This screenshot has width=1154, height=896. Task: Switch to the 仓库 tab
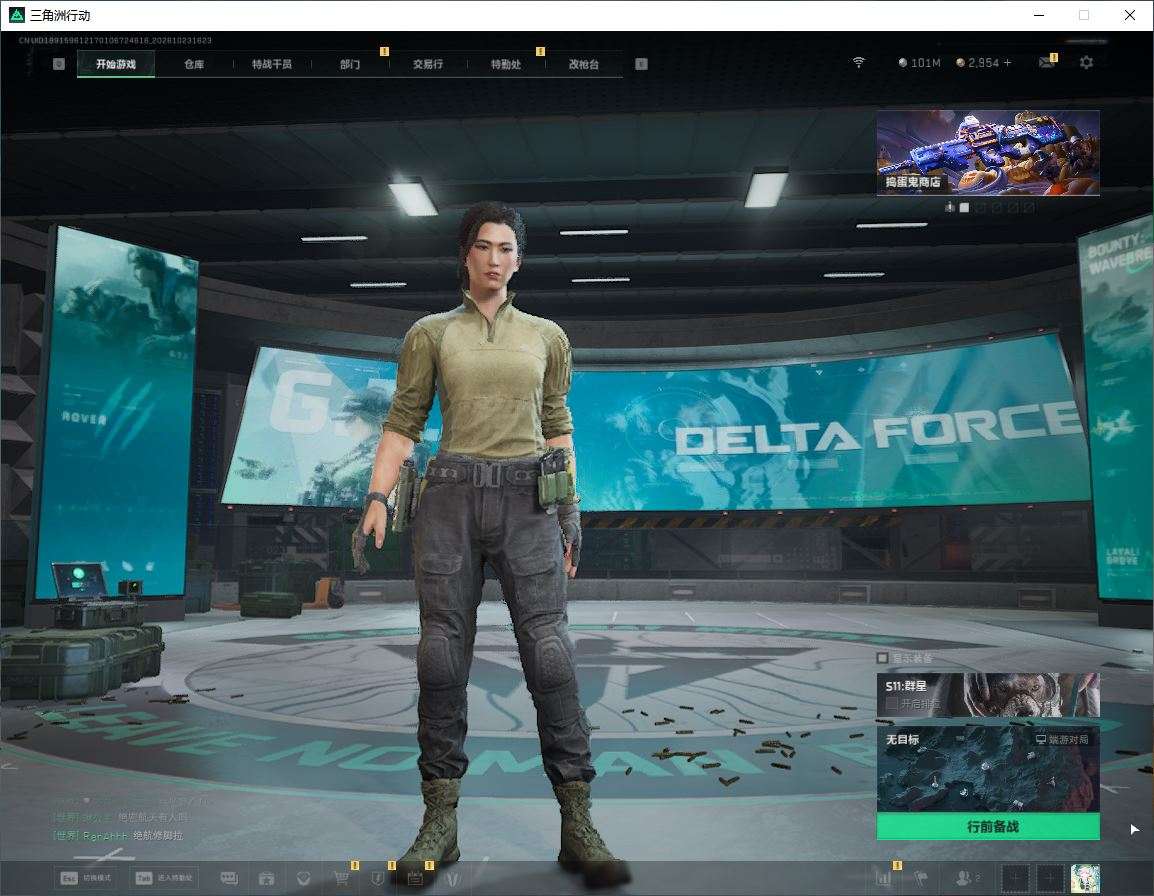pyautogui.click(x=194, y=64)
